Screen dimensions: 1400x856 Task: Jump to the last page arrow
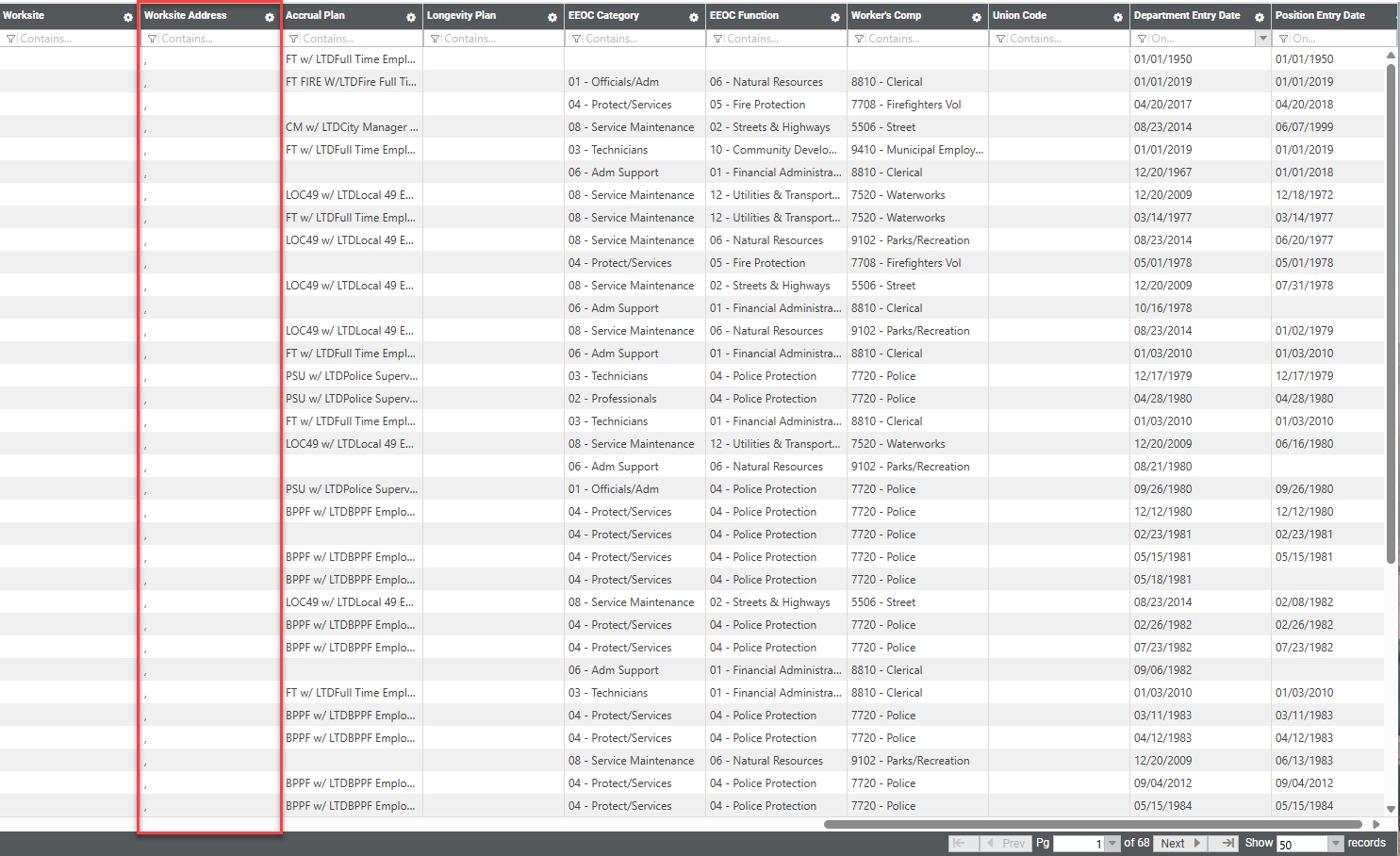click(1227, 843)
